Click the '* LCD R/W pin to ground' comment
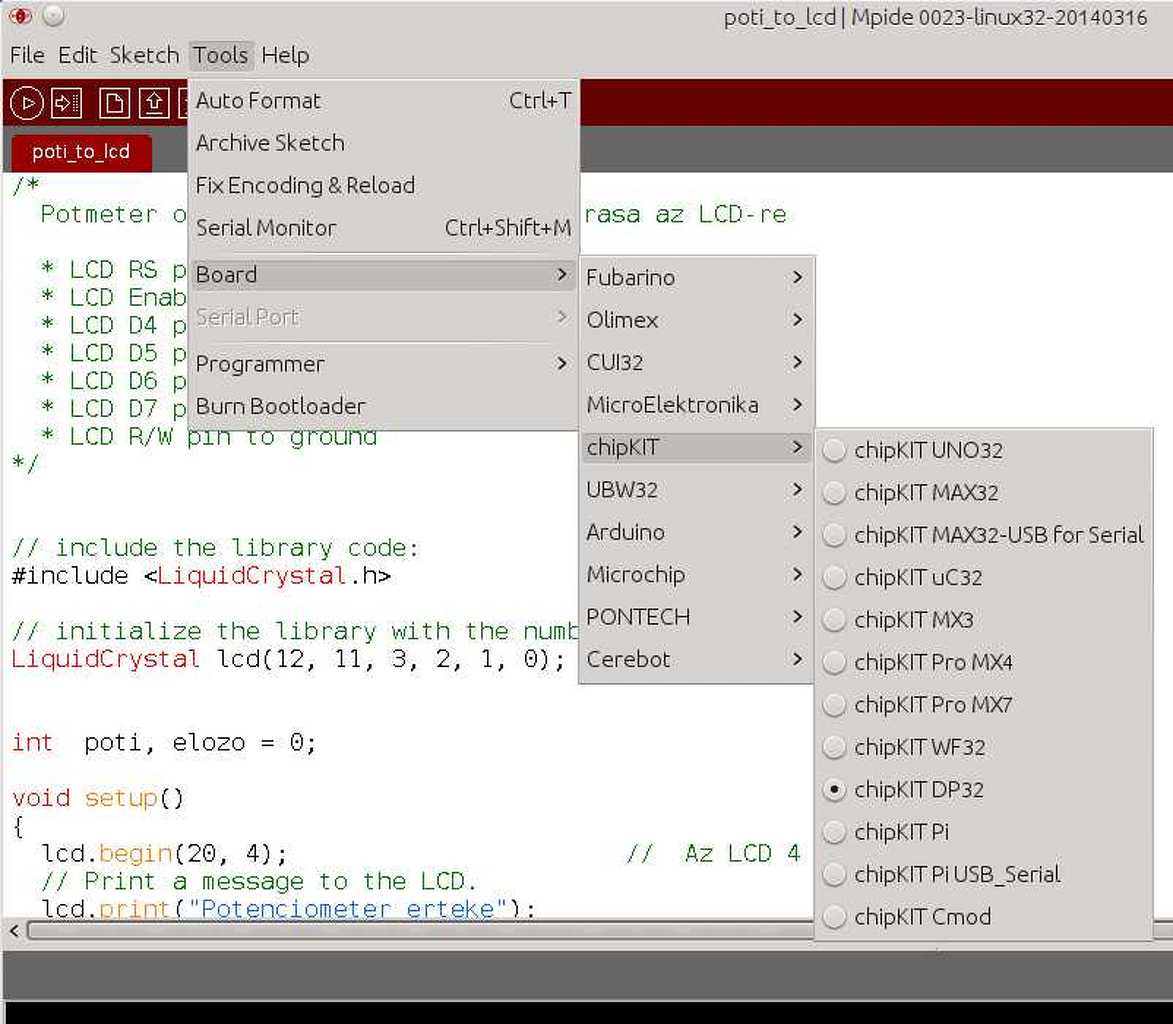The height and width of the screenshot is (1024, 1173). click(209, 436)
